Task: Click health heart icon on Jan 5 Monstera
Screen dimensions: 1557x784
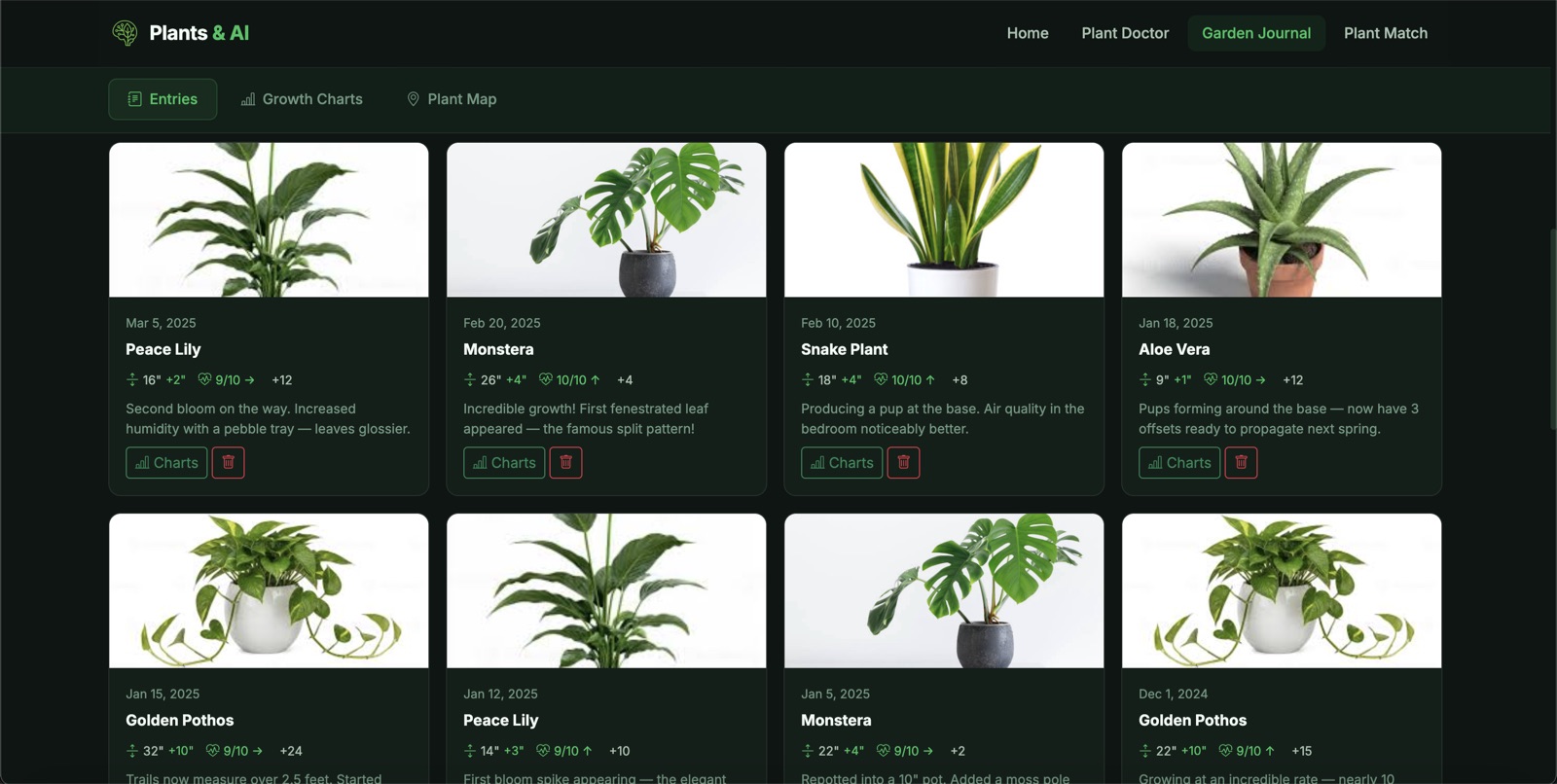Action: 884,751
